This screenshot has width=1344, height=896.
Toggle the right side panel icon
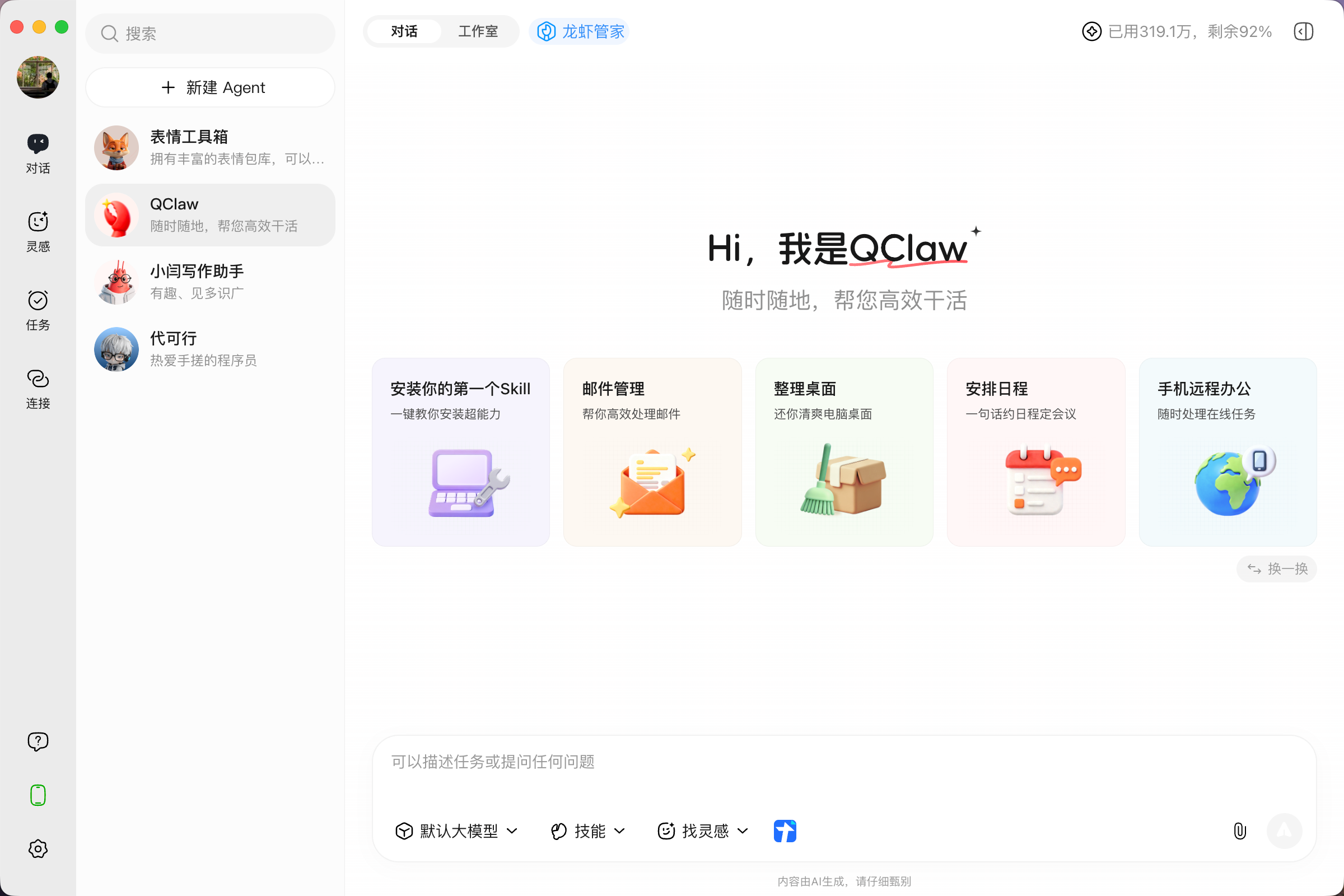click(x=1304, y=31)
